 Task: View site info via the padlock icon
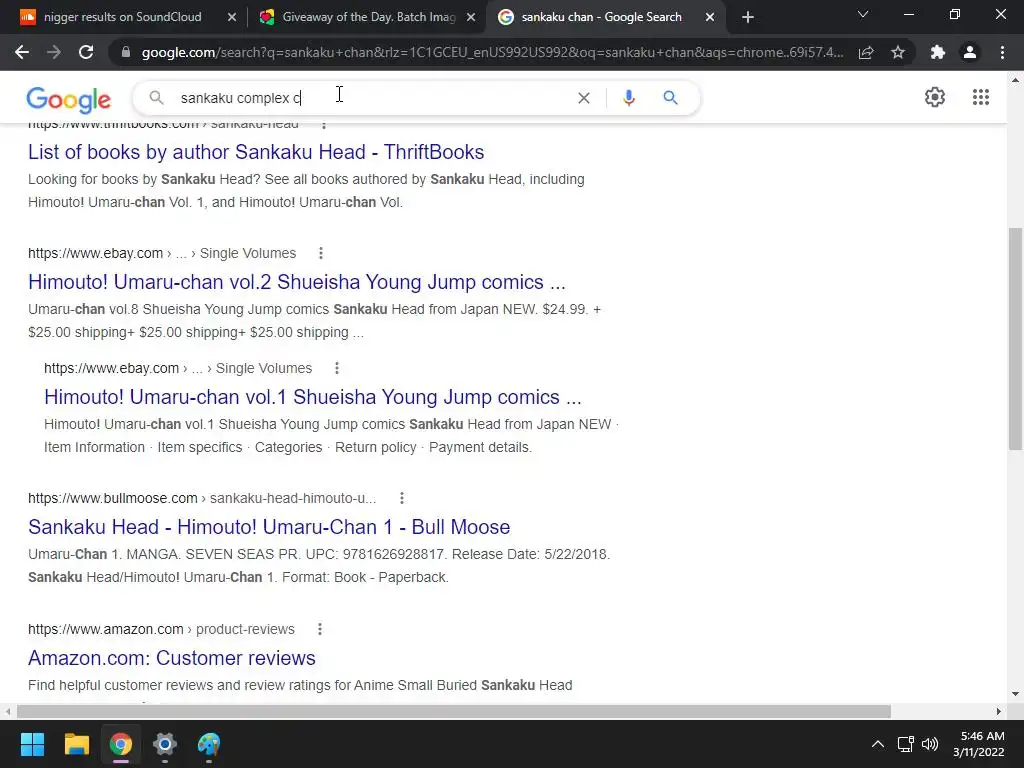[126, 52]
